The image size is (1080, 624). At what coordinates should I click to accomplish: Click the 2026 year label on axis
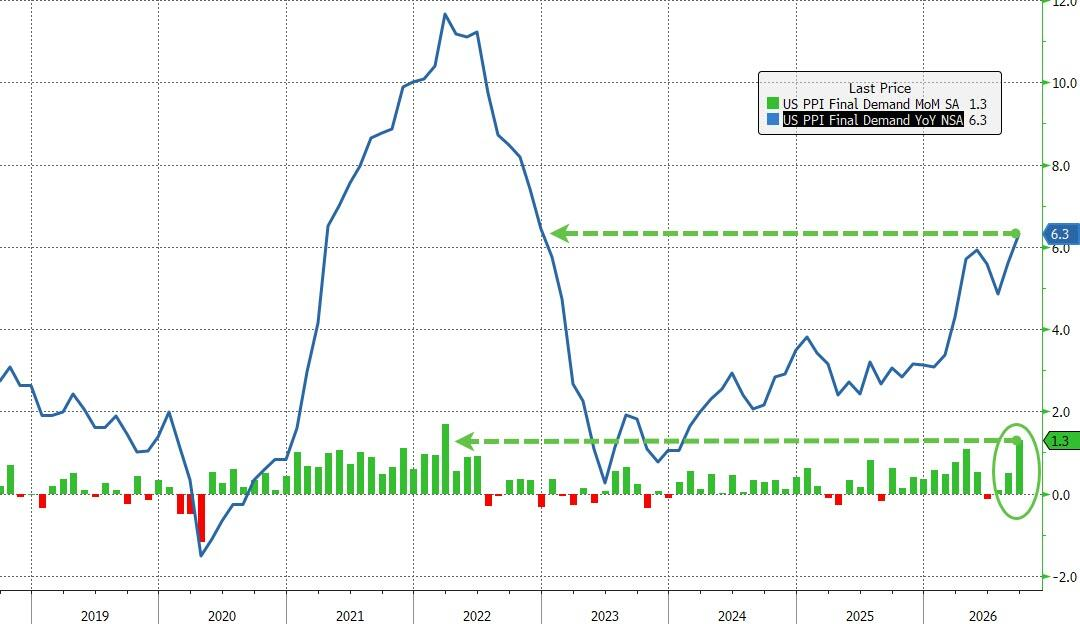pyautogui.click(x=983, y=616)
